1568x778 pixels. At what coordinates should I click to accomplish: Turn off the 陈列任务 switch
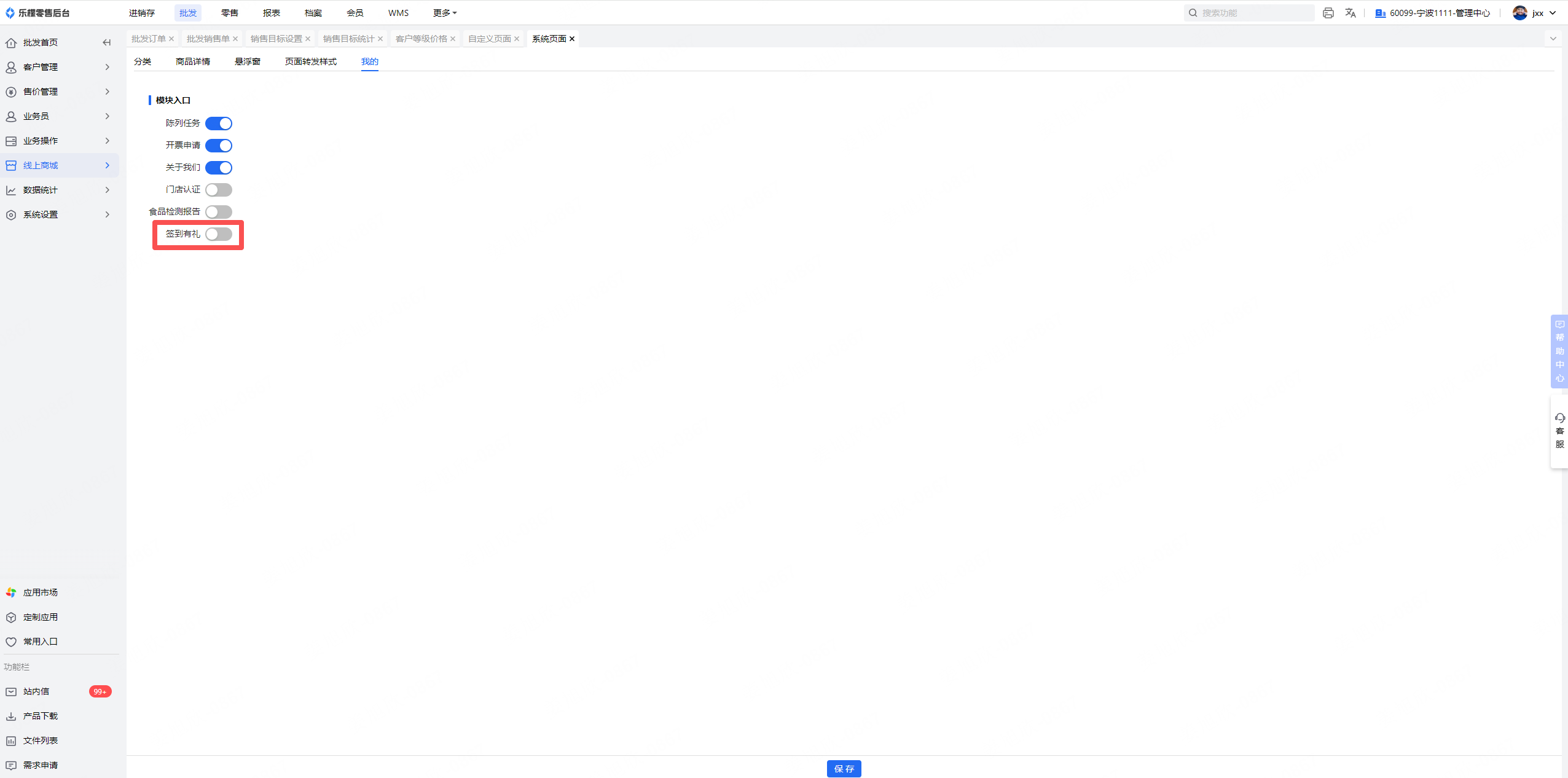coord(219,124)
